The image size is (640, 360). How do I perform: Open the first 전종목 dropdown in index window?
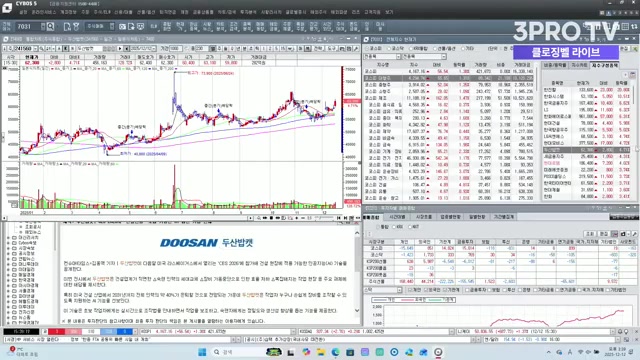[398, 57]
